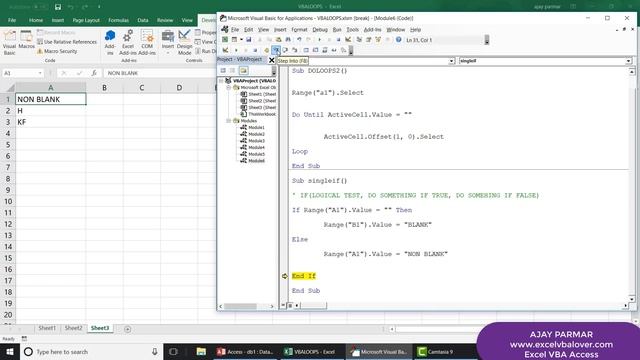Open the Object dropdown above code window
The image size is (640, 360).
(451, 61)
